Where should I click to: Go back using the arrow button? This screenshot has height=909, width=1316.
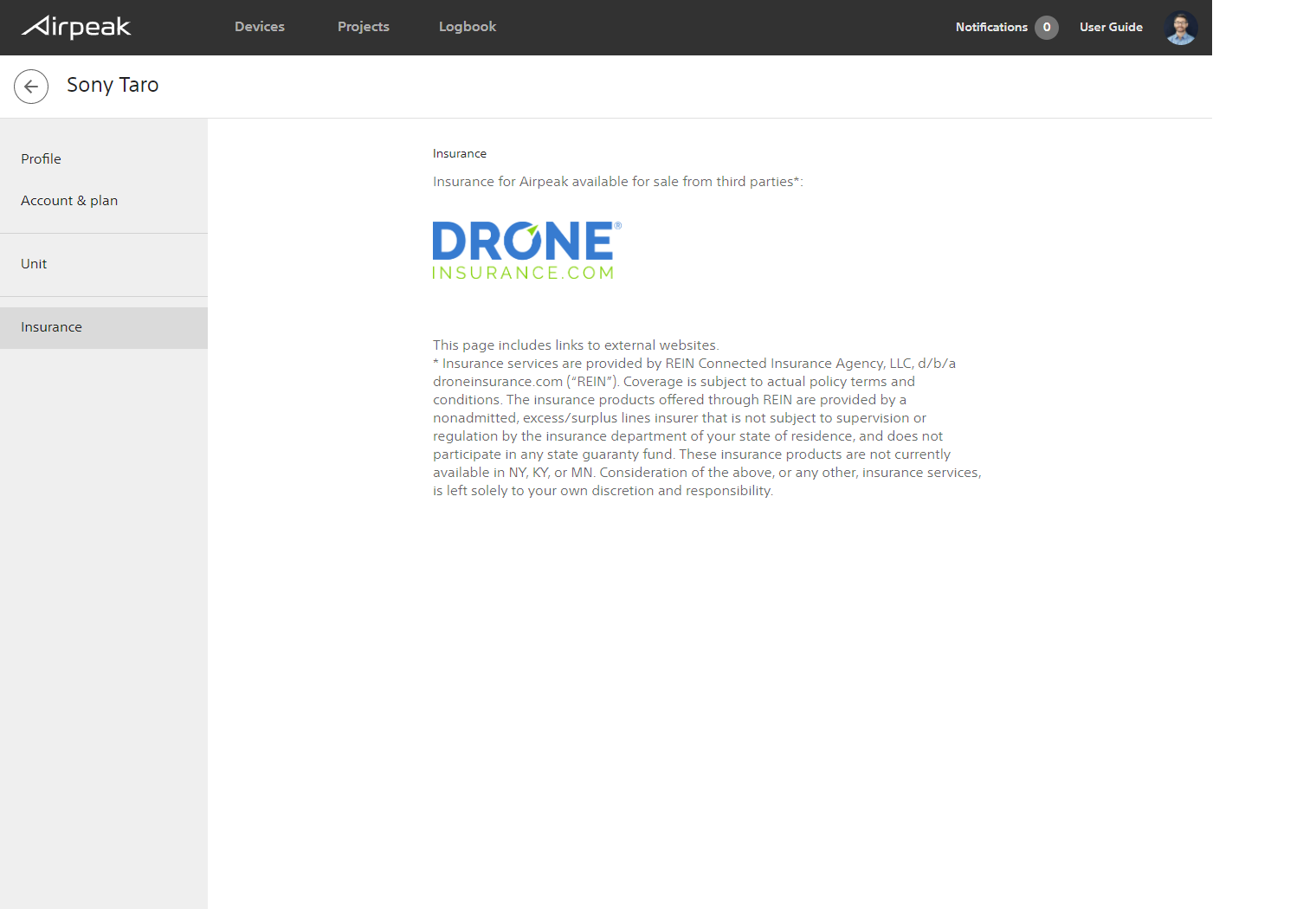point(31,87)
